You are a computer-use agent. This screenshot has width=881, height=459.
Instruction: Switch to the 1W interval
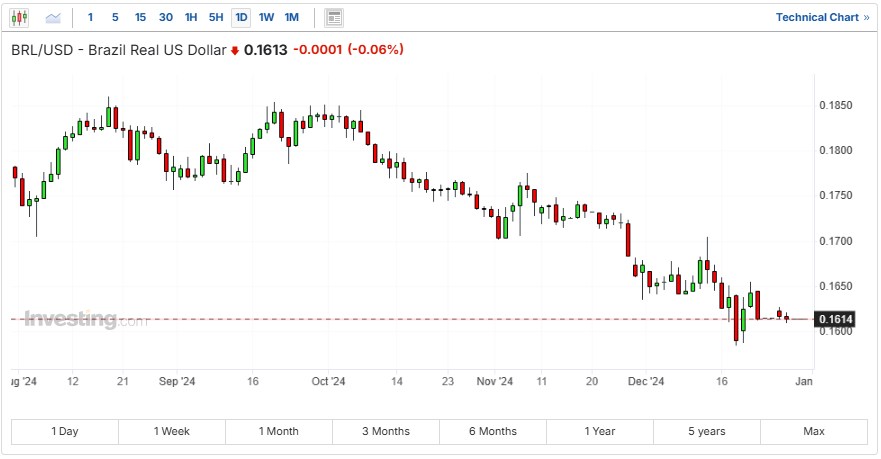tap(266, 17)
